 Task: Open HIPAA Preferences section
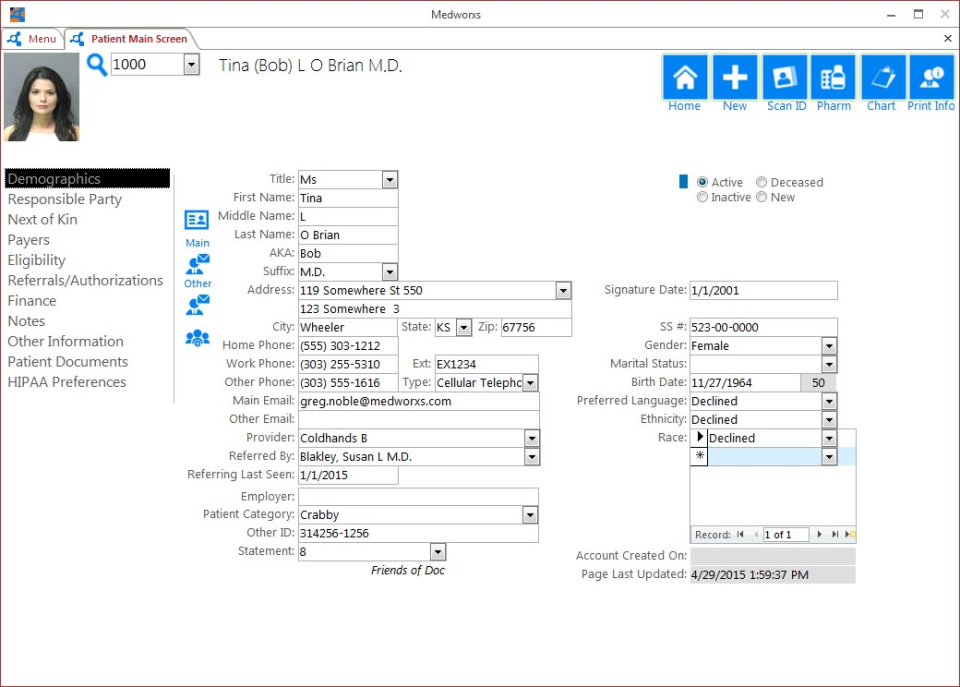67,382
